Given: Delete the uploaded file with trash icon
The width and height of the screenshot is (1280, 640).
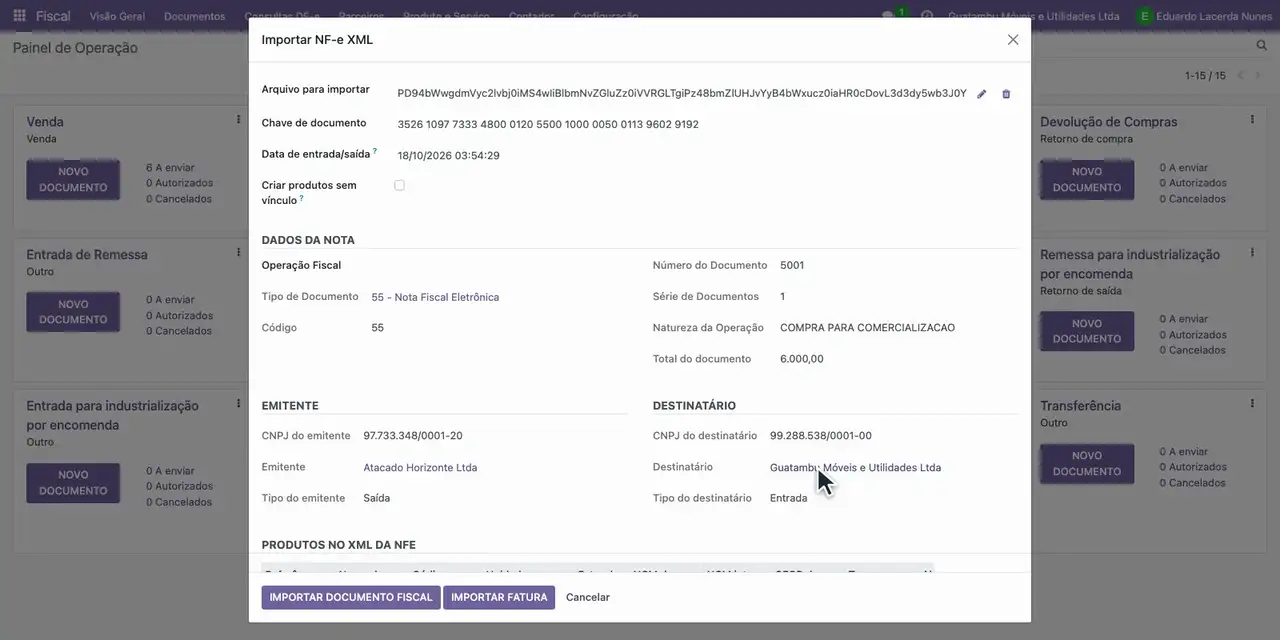Looking at the screenshot, I should 1006,94.
